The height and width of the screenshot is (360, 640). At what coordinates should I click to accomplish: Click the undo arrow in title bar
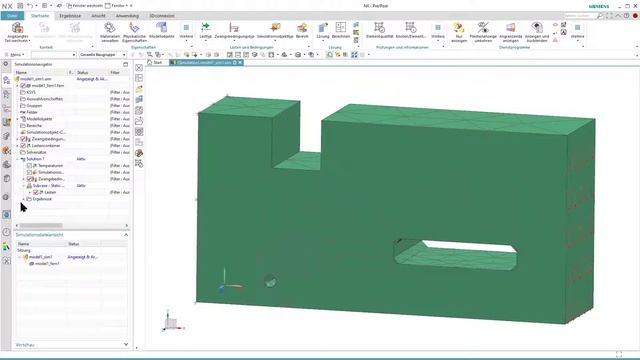[x=30, y=6]
